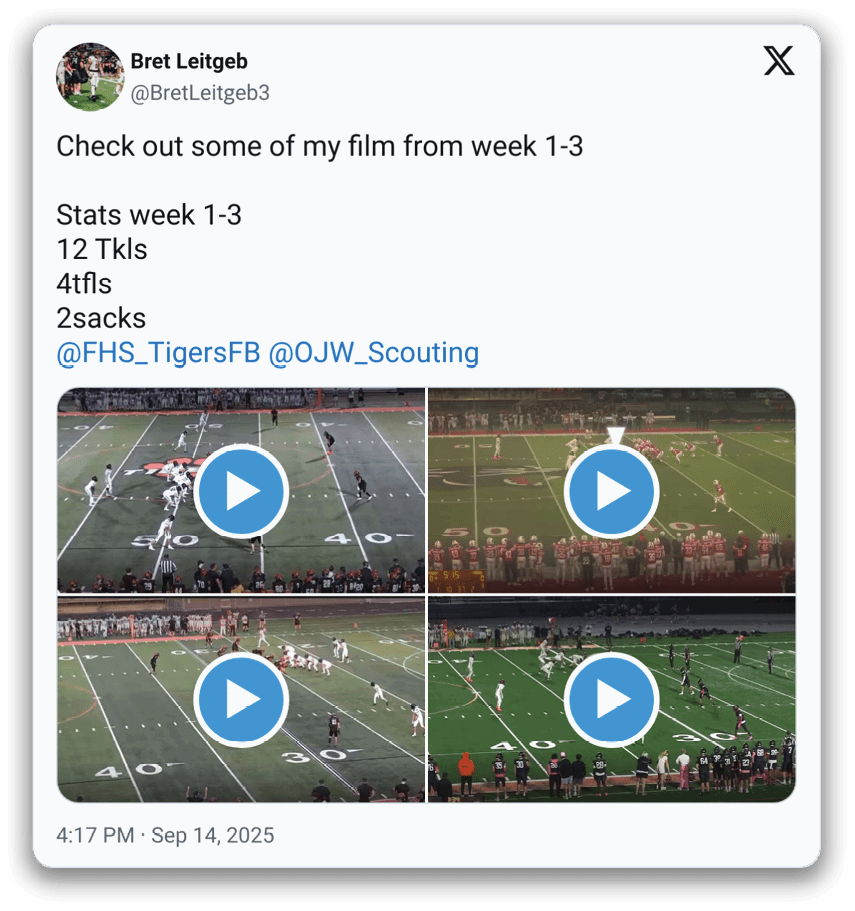Viewport: 855px width, 911px height.
Task: Open the @OJW_Scouting mention link
Action: coord(373,353)
